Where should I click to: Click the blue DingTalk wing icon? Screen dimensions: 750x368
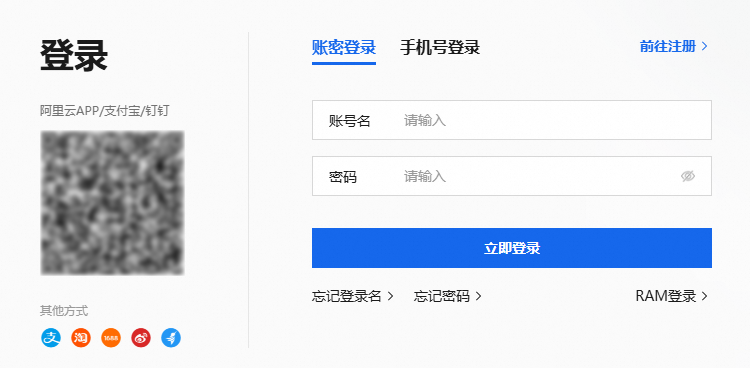171,338
